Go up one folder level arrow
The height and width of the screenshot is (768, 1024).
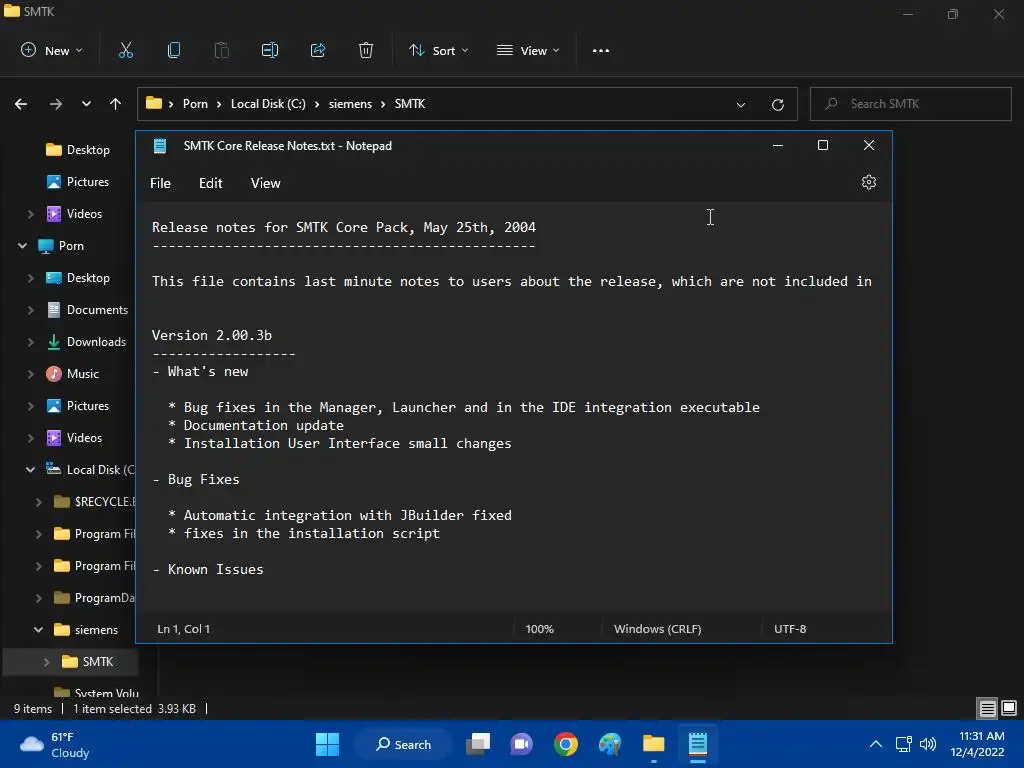(x=116, y=104)
